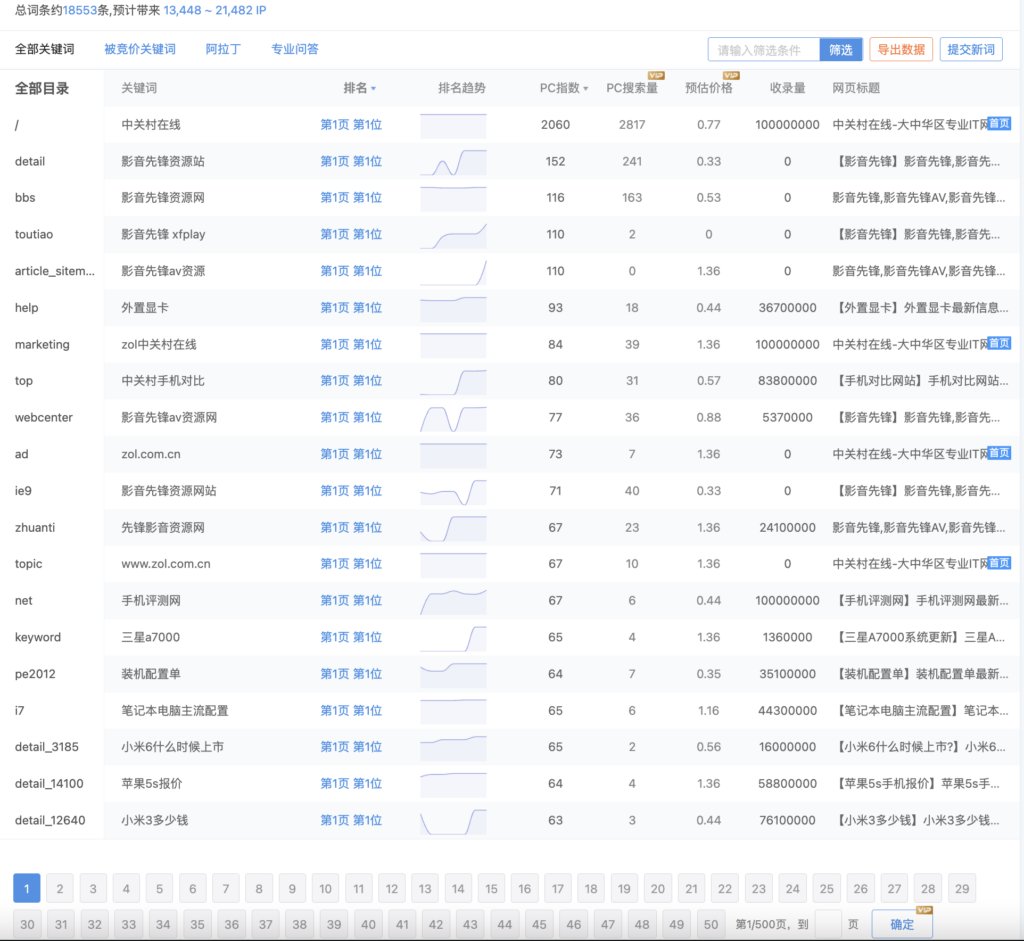Click the 确定 page jump button

[x=902, y=924]
